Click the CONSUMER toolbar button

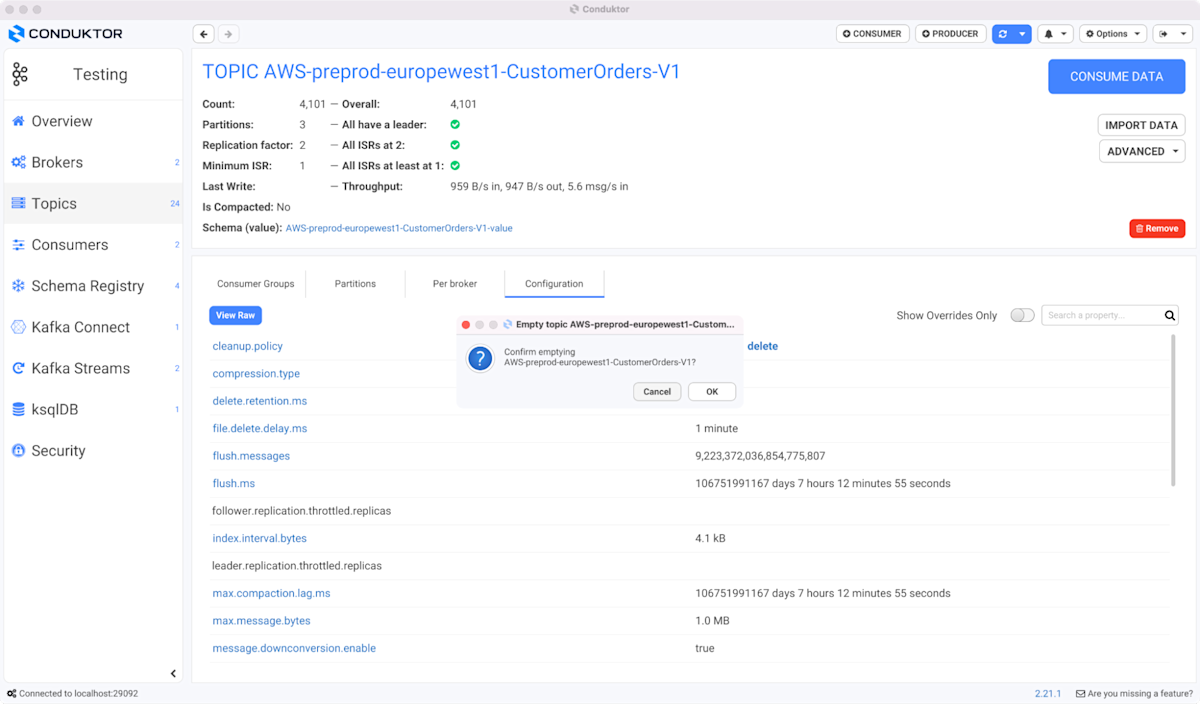tap(873, 34)
